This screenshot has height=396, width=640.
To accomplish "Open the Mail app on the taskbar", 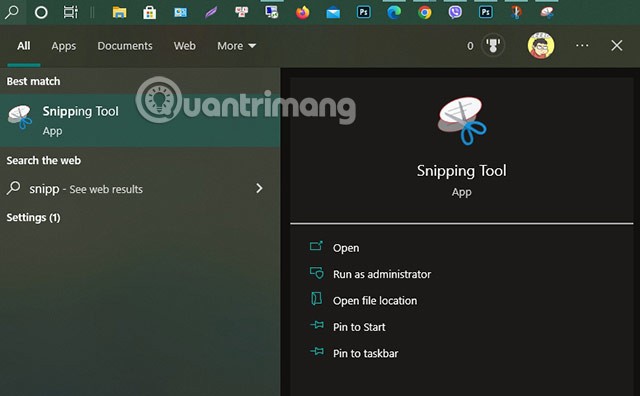I will tap(333, 13).
